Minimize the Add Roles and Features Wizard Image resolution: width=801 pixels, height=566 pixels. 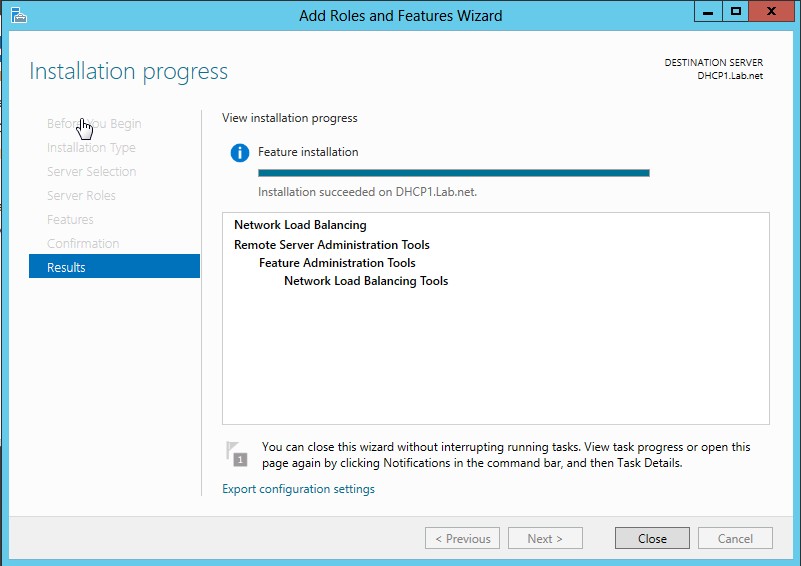(x=710, y=12)
